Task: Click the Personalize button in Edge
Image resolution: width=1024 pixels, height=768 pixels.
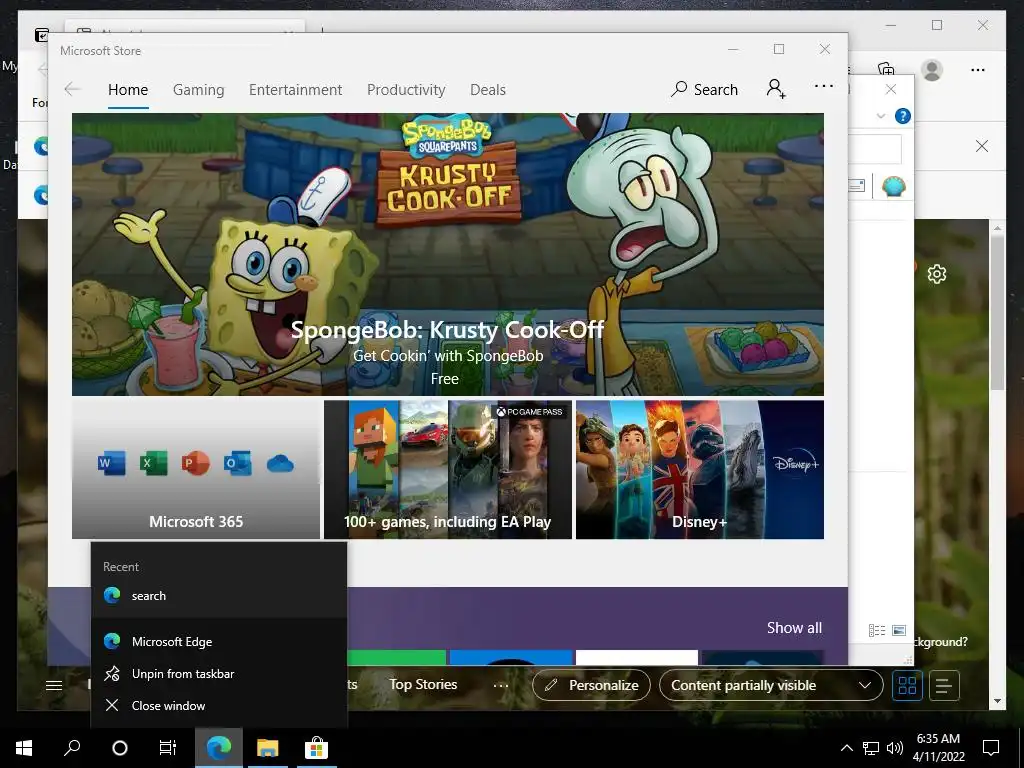Action: tap(592, 685)
